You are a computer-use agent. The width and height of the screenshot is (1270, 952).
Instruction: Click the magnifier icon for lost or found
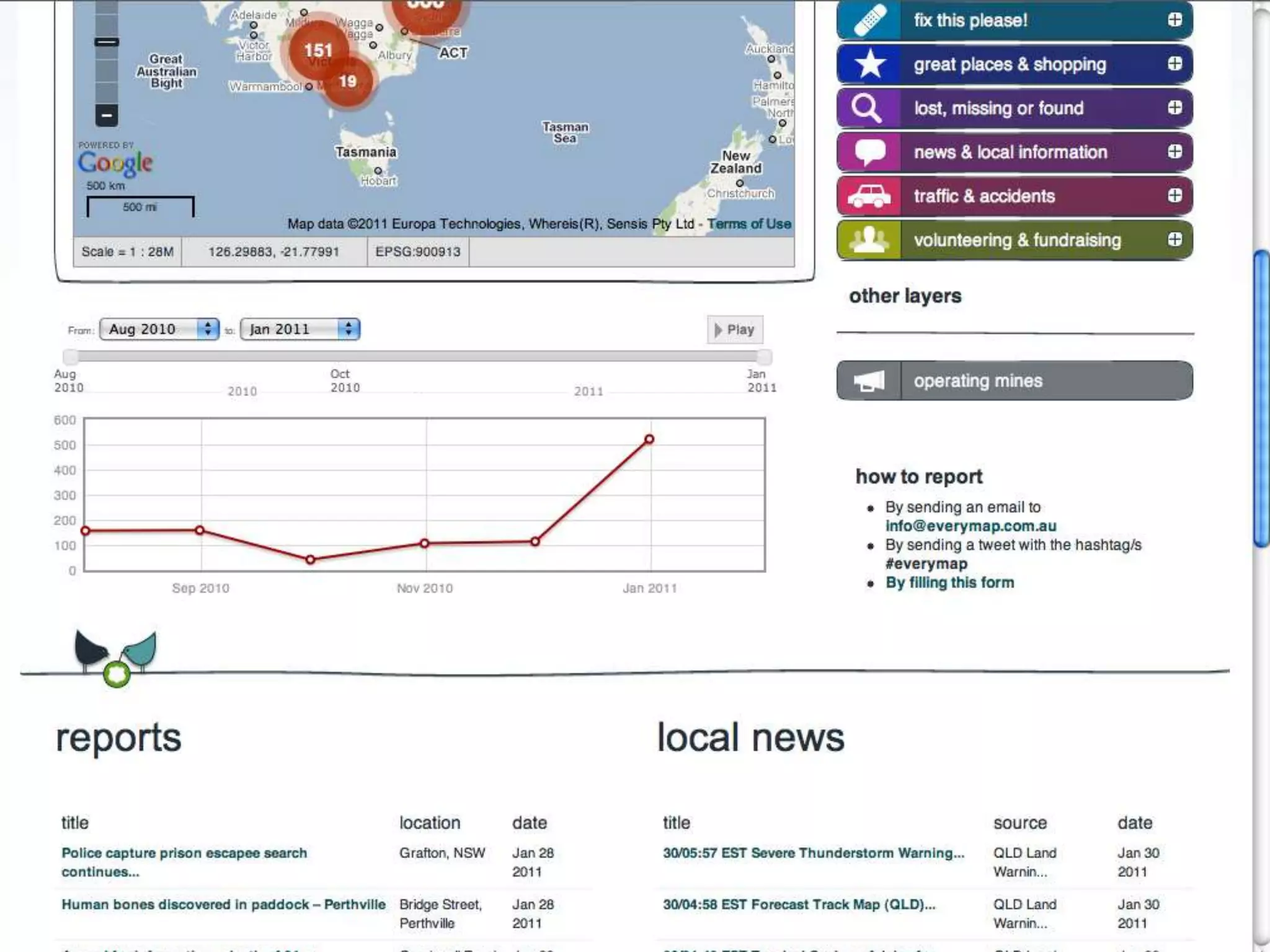pyautogui.click(x=866, y=108)
